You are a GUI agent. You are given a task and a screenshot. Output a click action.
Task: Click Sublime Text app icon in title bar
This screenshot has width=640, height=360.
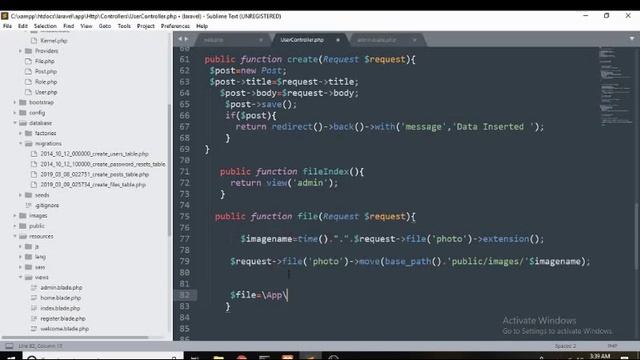[4, 16]
